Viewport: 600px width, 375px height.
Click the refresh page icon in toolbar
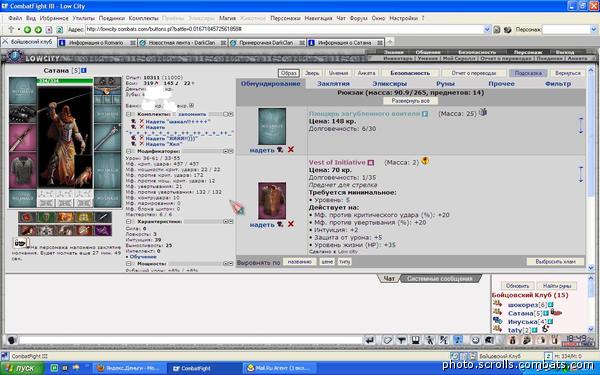click(60, 29)
